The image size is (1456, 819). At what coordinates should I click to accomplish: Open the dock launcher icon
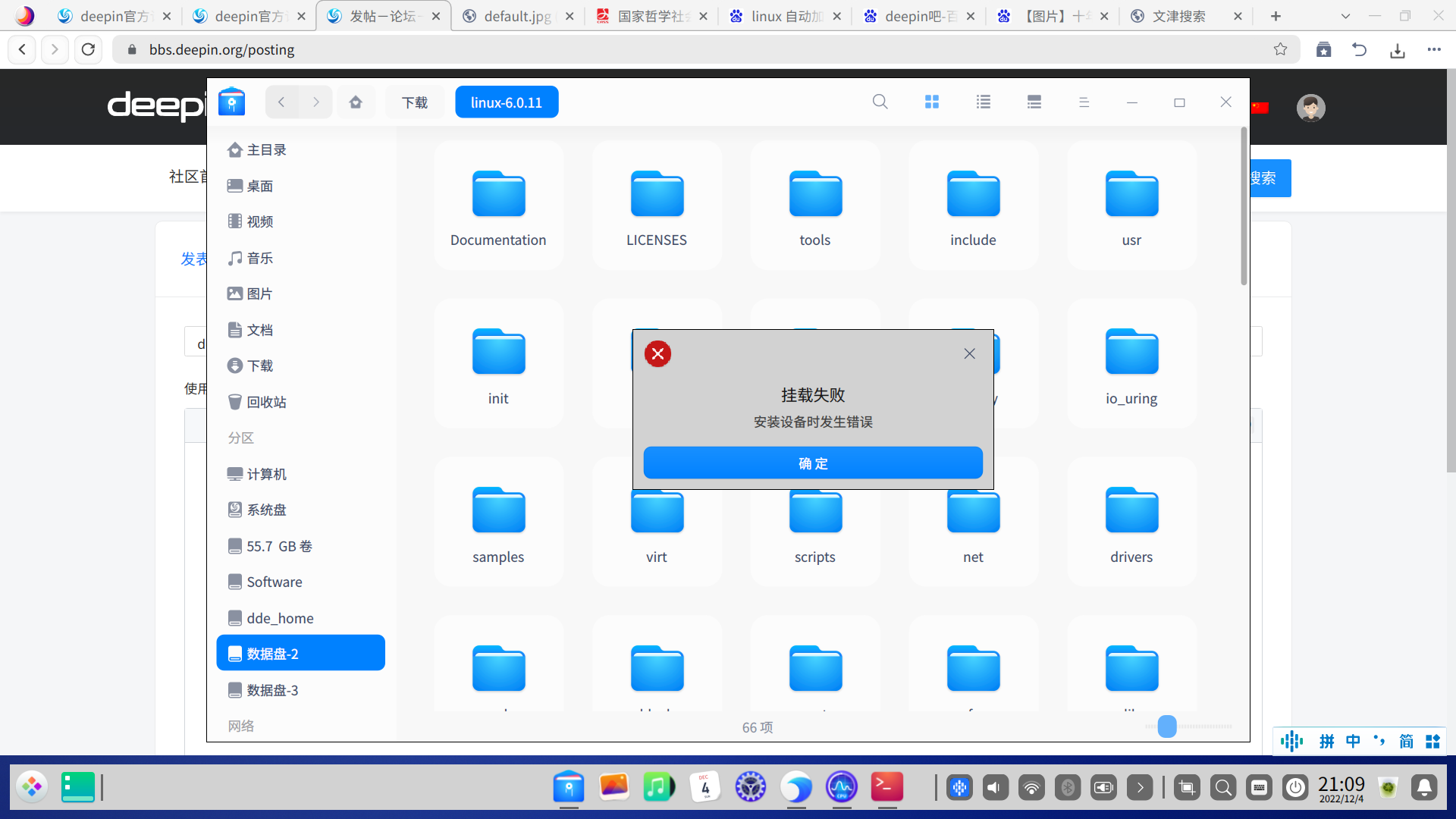click(32, 787)
